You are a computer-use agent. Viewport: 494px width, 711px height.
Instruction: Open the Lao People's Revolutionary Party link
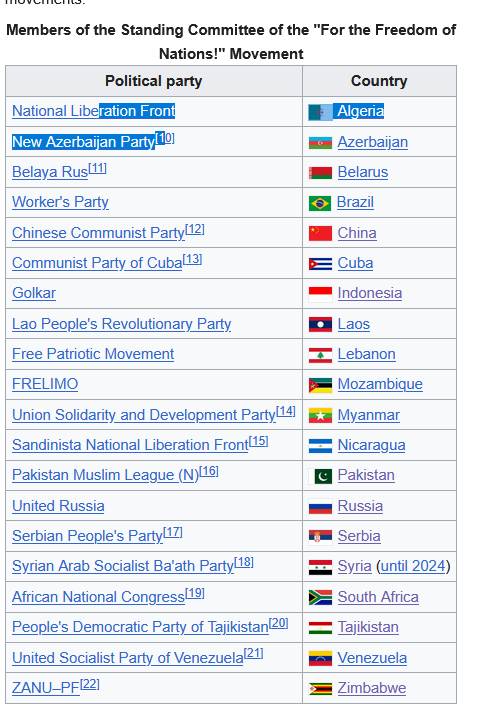(122, 324)
